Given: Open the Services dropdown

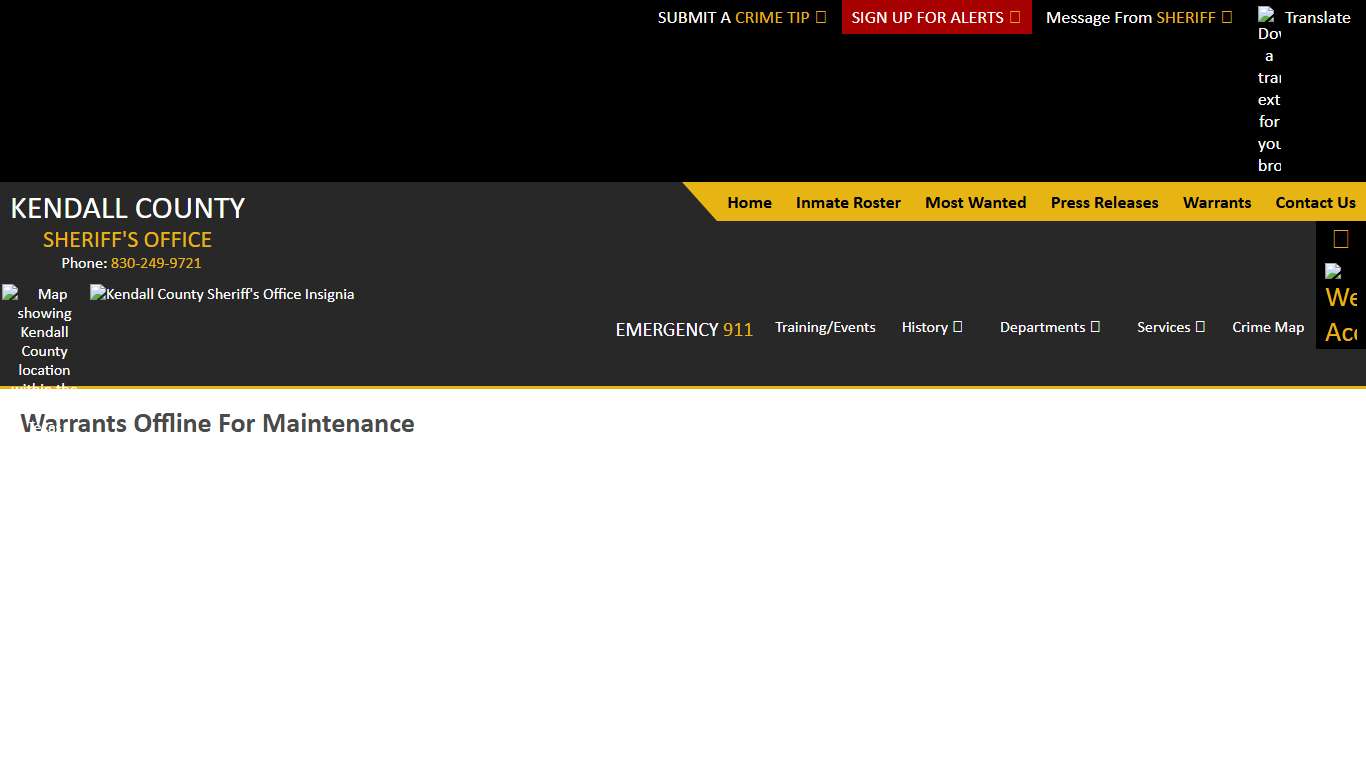Looking at the screenshot, I should click(1170, 327).
